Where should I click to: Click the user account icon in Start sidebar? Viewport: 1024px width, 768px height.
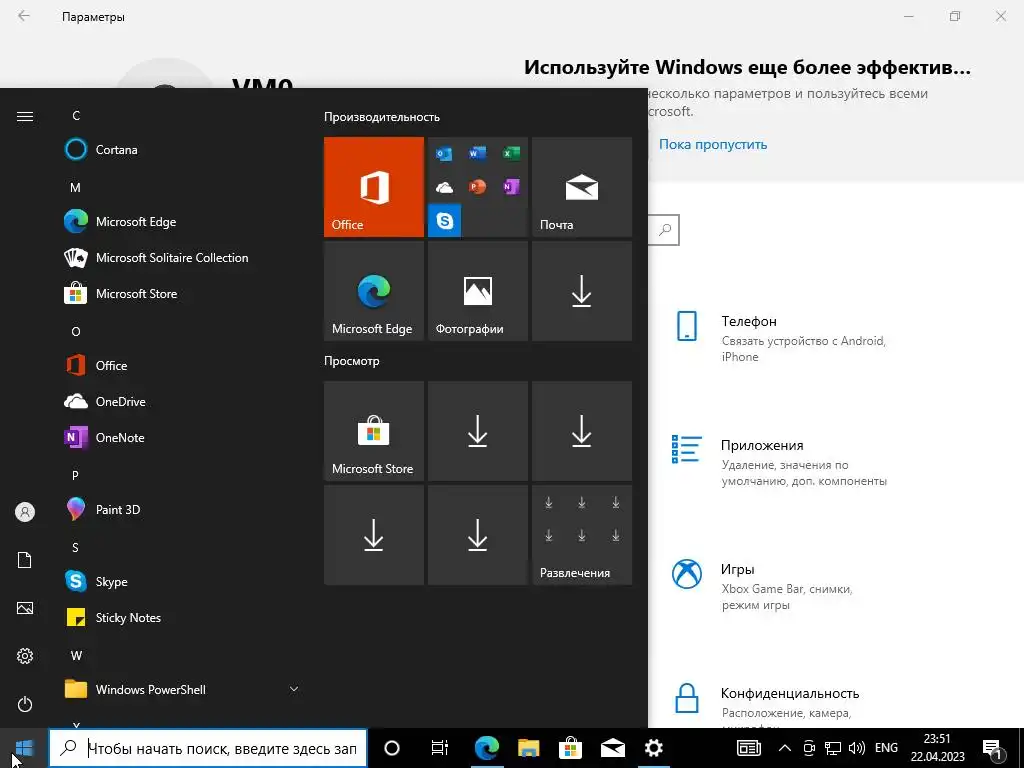(x=25, y=512)
